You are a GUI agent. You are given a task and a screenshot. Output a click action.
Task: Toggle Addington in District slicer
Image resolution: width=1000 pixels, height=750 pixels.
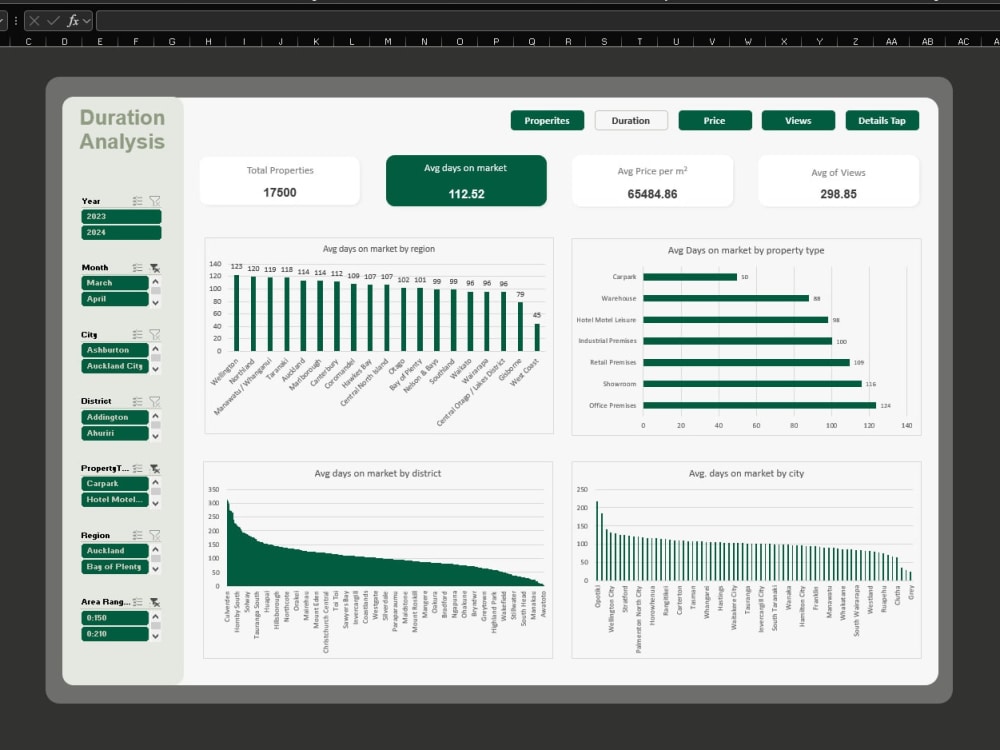(x=115, y=417)
